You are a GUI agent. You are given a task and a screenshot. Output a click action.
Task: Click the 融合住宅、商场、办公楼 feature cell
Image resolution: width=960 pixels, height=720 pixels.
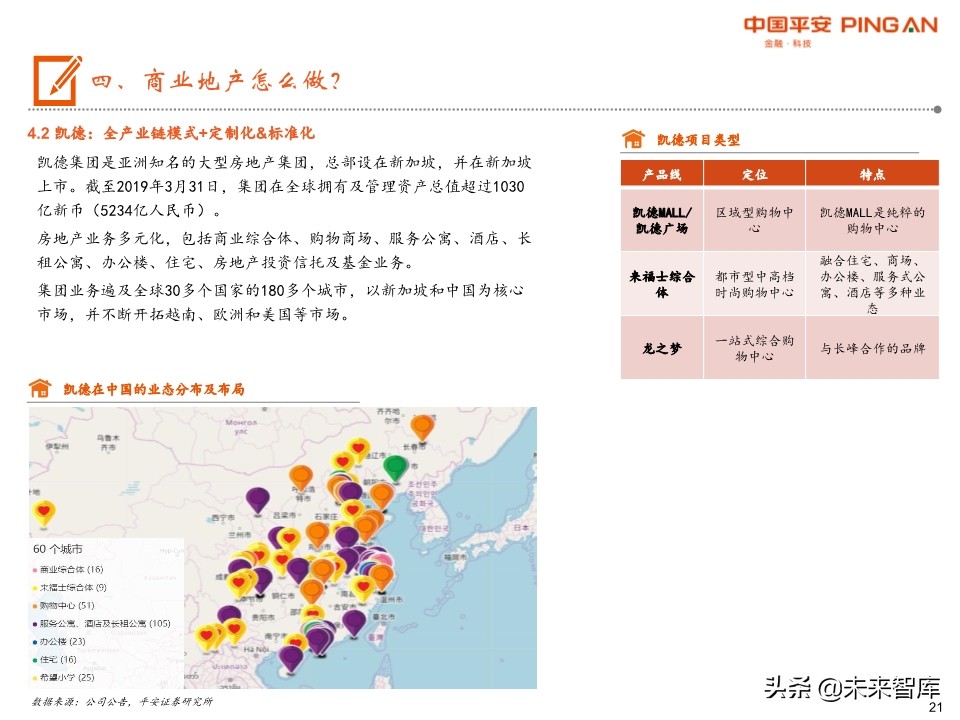[872, 284]
